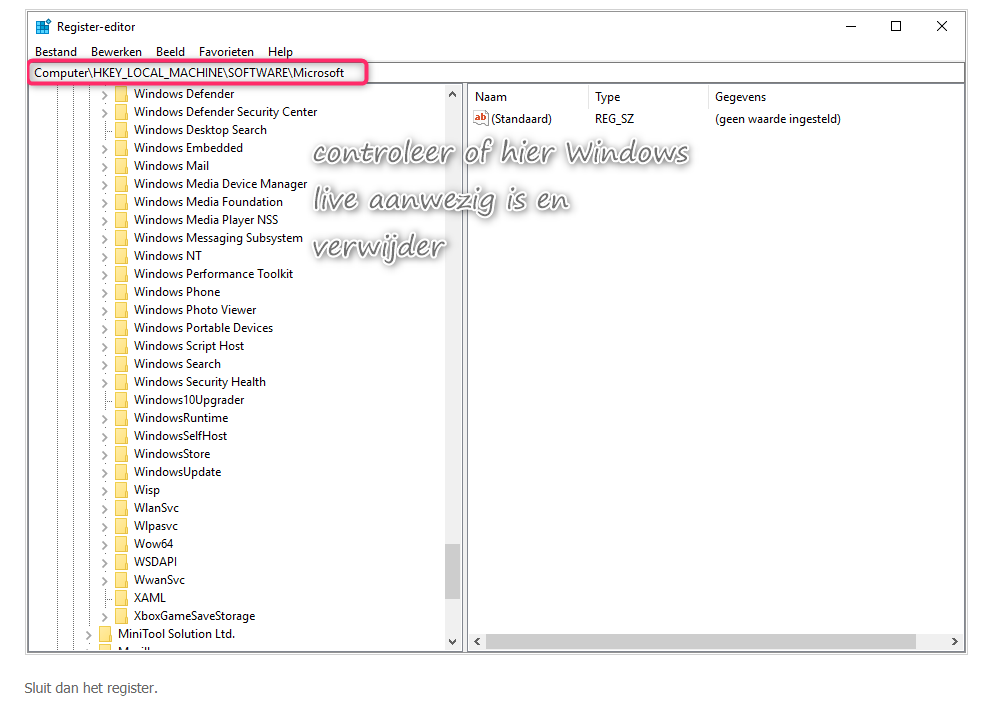This screenshot has height=707, width=1001.
Task: Expand Windows Defender Security Center key
Action: point(105,112)
